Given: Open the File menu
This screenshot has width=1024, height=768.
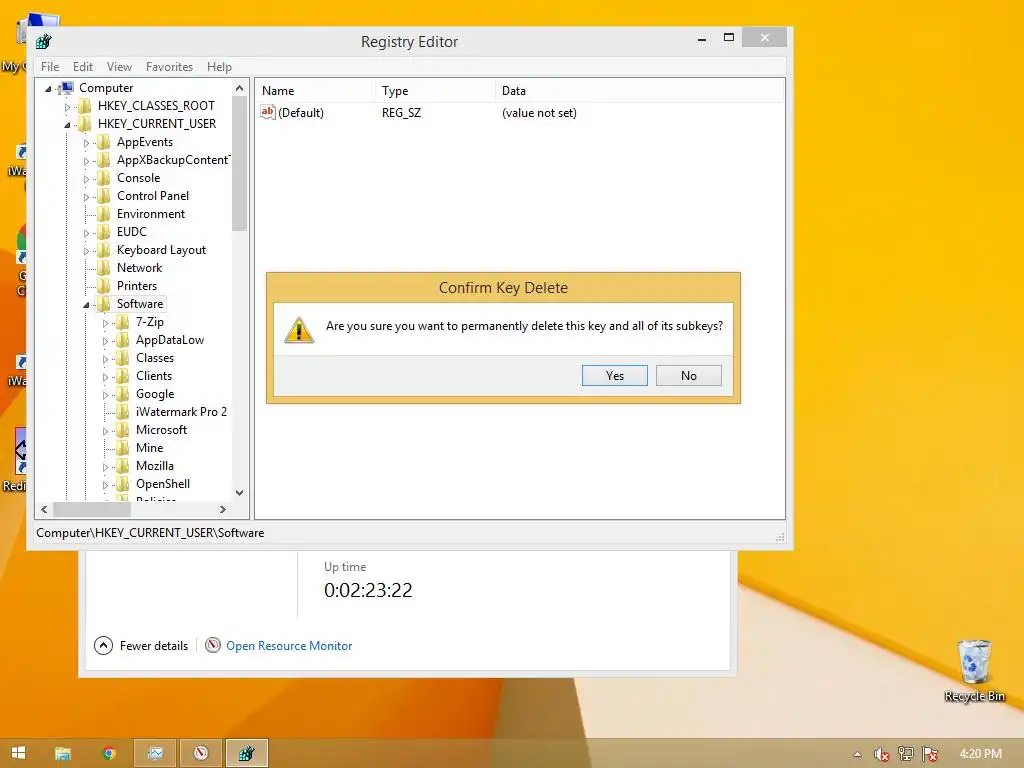Looking at the screenshot, I should [x=50, y=67].
